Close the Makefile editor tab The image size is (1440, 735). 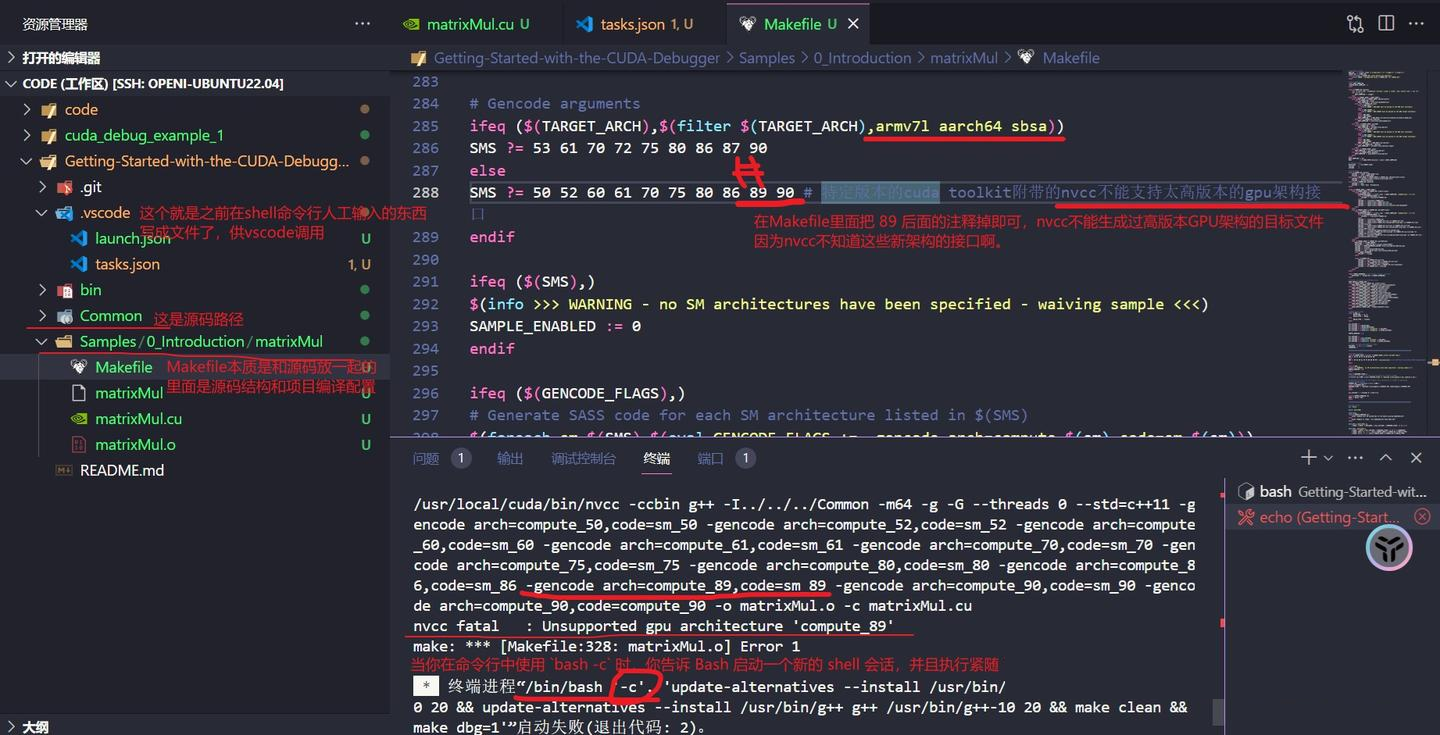(x=852, y=24)
